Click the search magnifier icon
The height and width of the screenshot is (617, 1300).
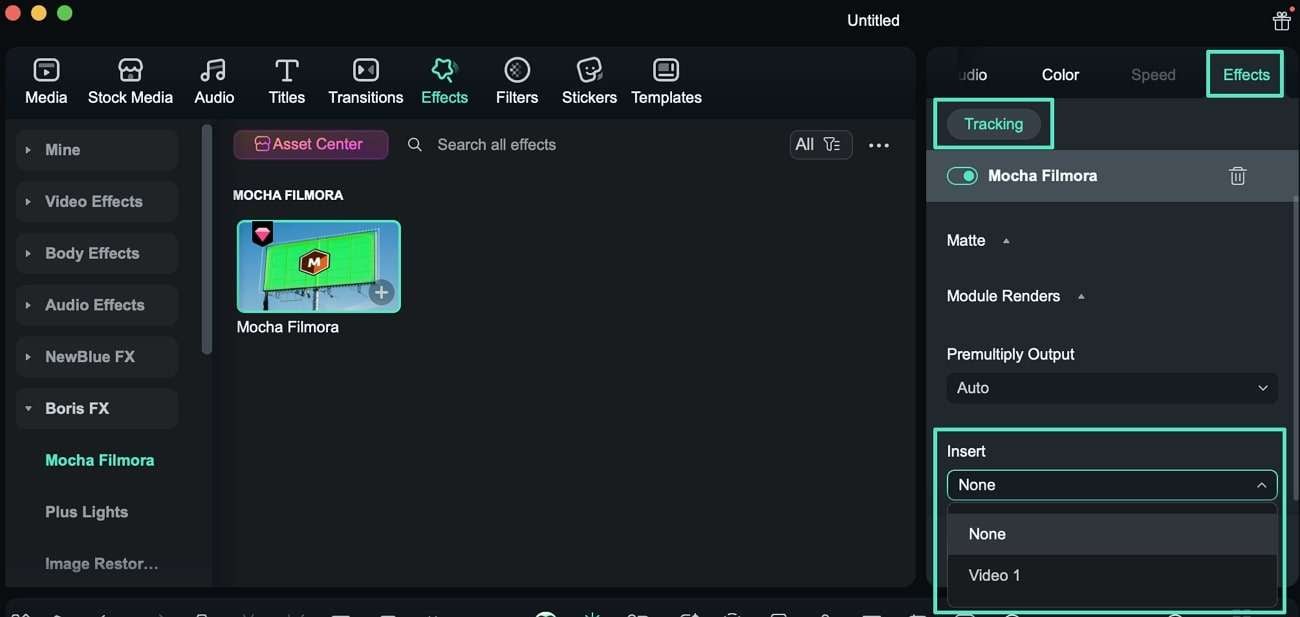(415, 145)
